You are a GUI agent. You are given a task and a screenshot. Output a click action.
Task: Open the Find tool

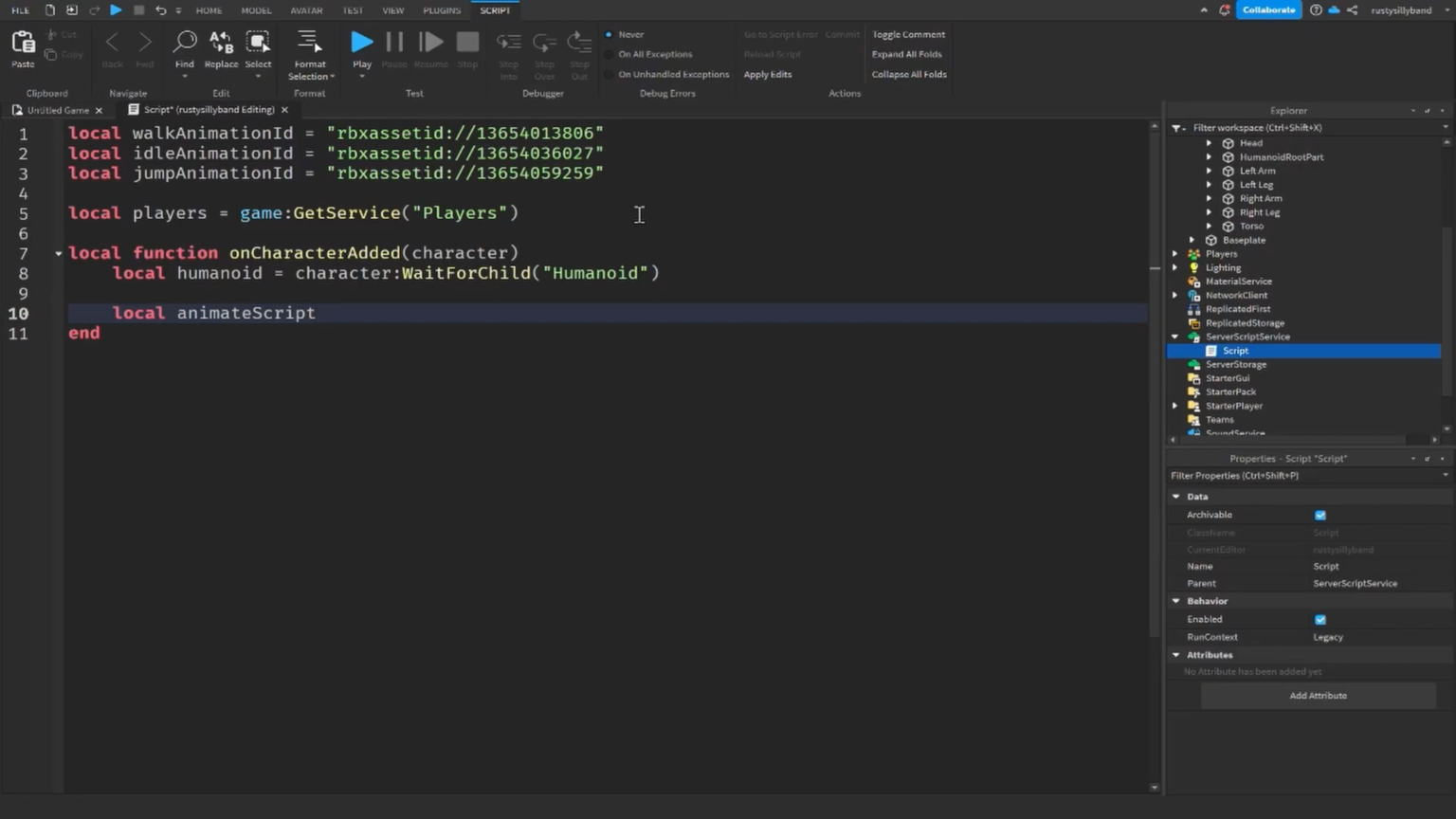[185, 44]
